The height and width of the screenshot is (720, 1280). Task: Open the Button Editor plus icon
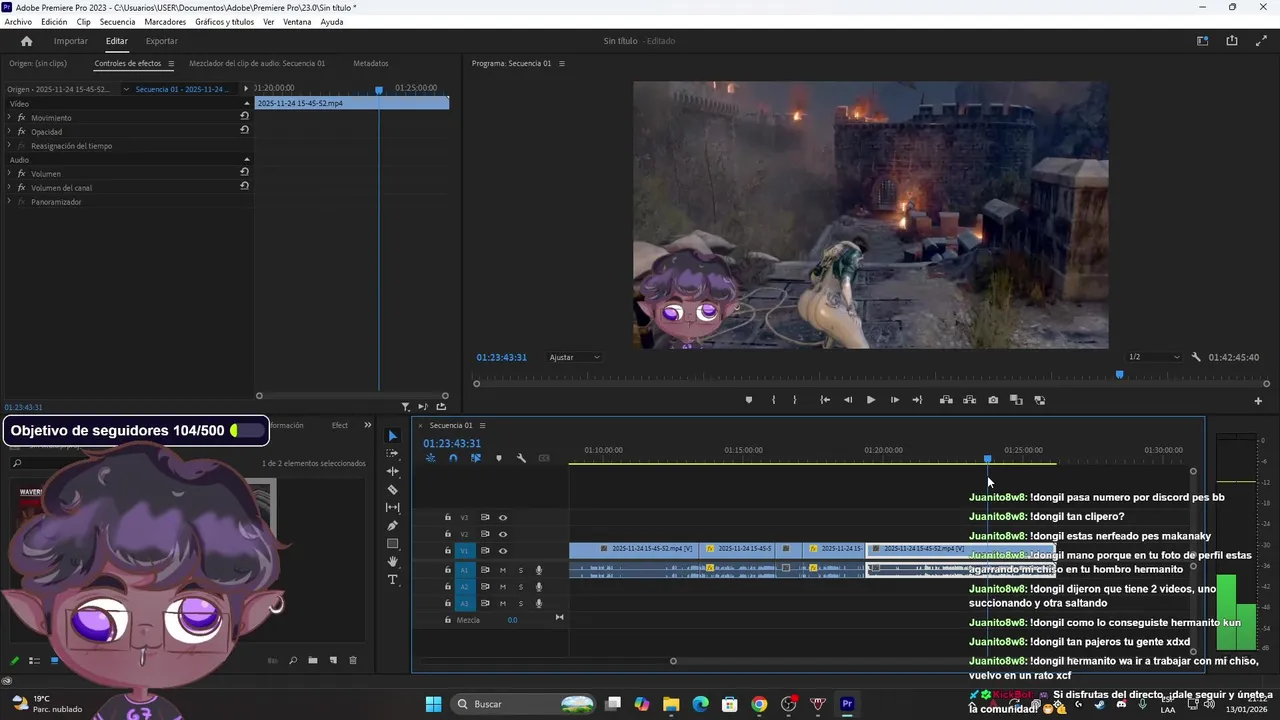[1258, 401]
